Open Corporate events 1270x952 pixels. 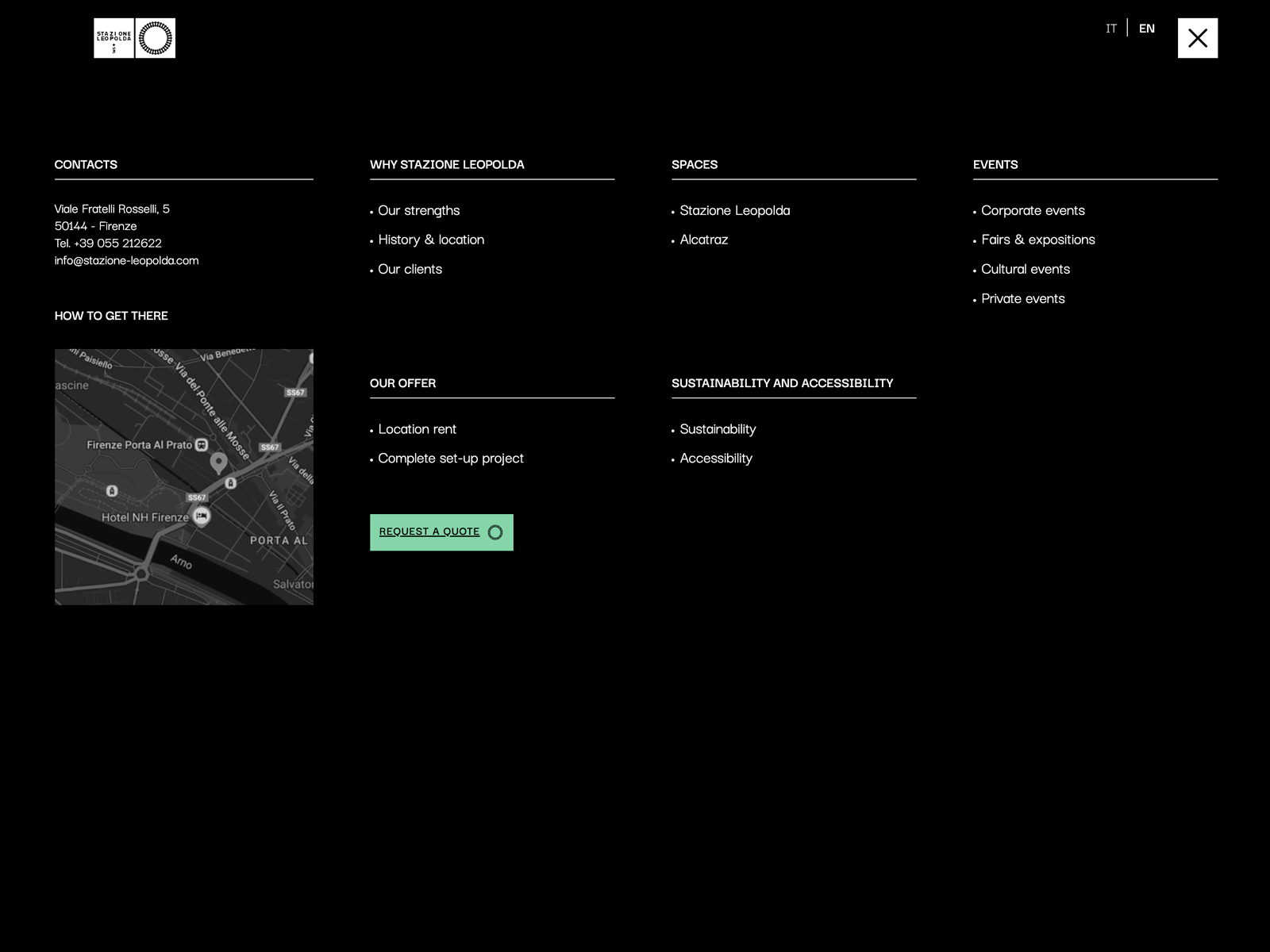coord(1033,210)
